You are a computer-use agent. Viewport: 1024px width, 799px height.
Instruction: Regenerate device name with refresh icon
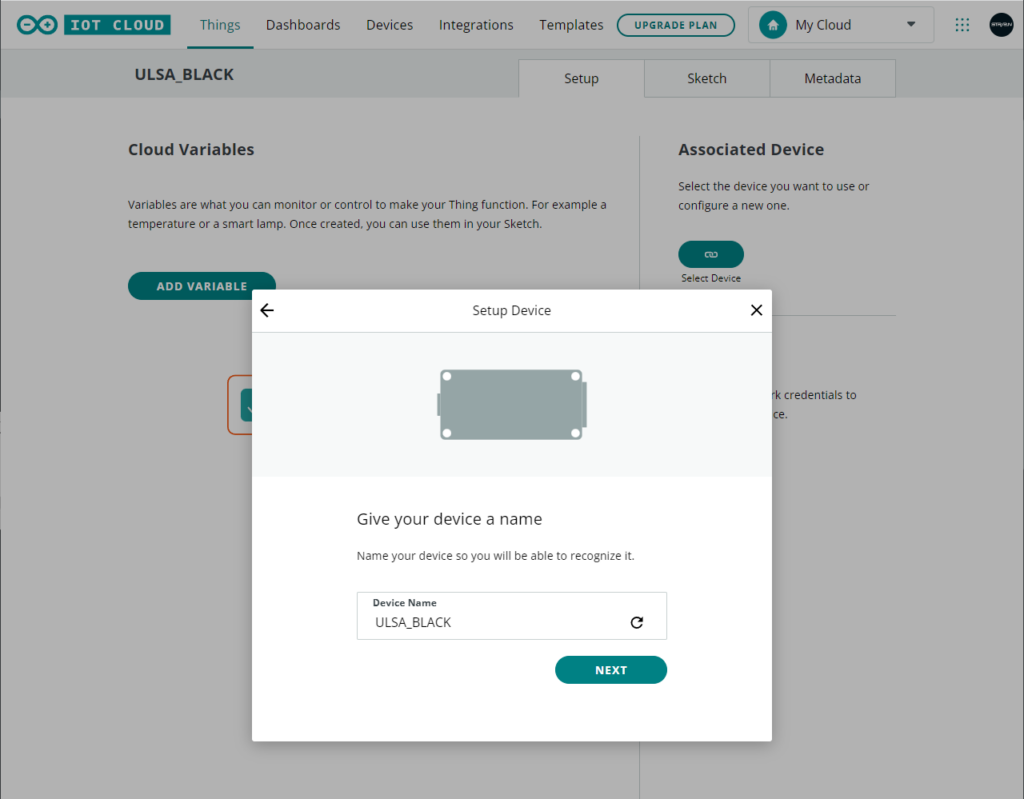pos(636,622)
